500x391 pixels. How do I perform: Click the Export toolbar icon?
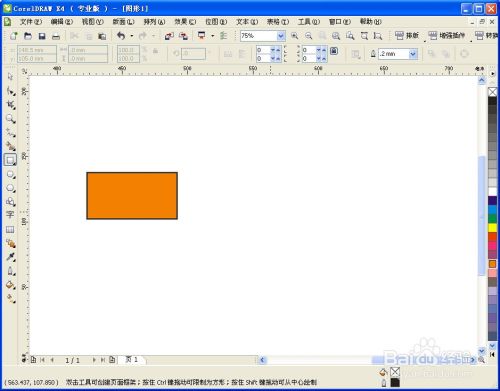tap(183, 36)
